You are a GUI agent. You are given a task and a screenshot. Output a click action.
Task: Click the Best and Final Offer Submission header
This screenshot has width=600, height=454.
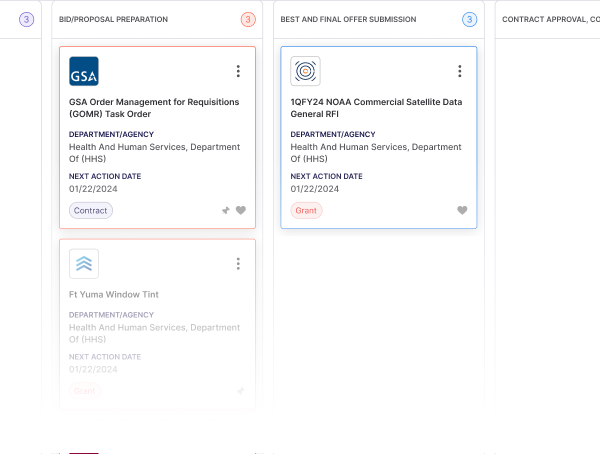coord(348,20)
